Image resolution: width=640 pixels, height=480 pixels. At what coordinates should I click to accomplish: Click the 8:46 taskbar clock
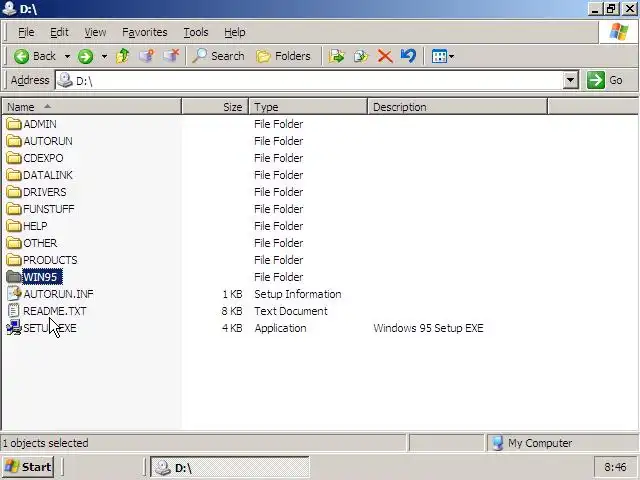(615, 467)
